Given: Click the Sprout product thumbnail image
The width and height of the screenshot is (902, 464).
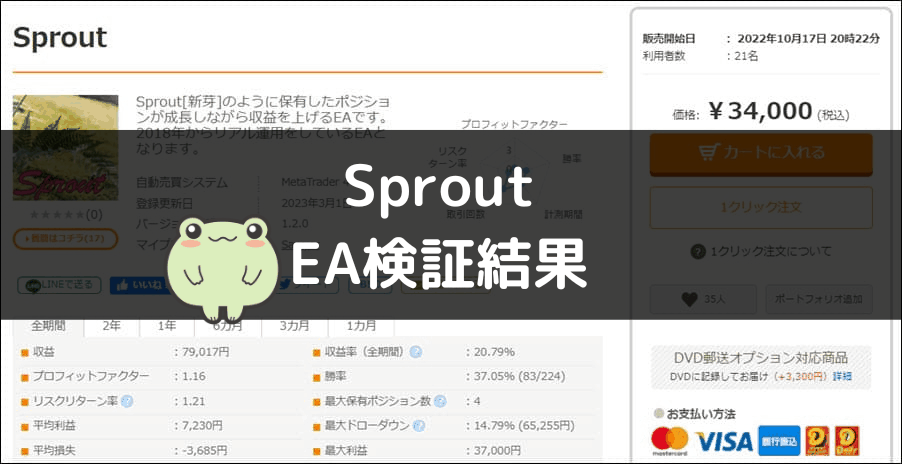Looking at the screenshot, I should 65,148.
